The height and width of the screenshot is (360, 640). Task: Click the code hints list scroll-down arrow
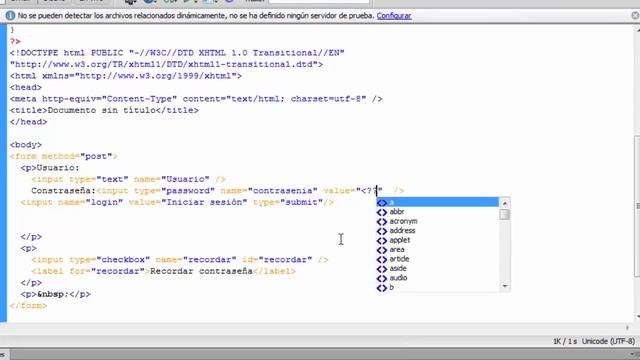tap(505, 286)
